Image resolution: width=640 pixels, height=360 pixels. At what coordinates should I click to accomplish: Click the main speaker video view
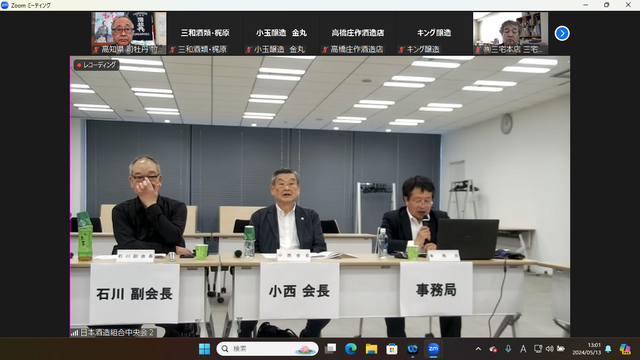(320, 196)
